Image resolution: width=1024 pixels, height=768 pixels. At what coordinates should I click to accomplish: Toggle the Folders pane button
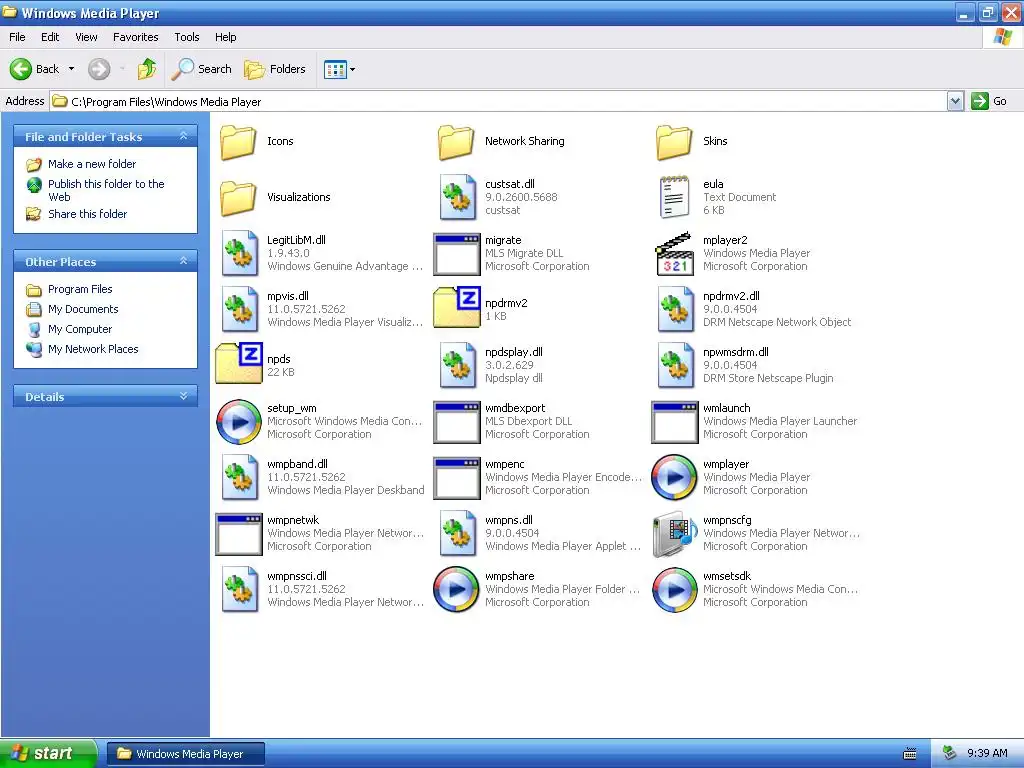coord(275,69)
